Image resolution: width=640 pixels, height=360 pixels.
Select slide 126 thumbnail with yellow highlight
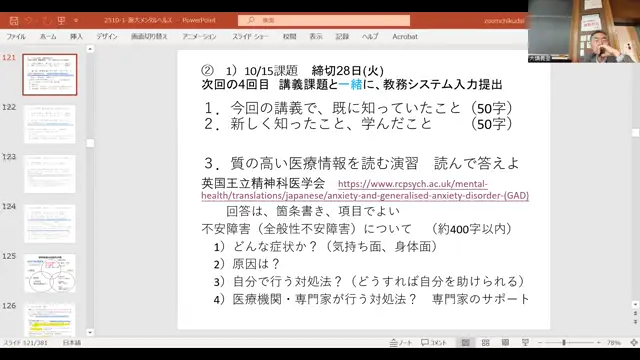tap(50, 320)
